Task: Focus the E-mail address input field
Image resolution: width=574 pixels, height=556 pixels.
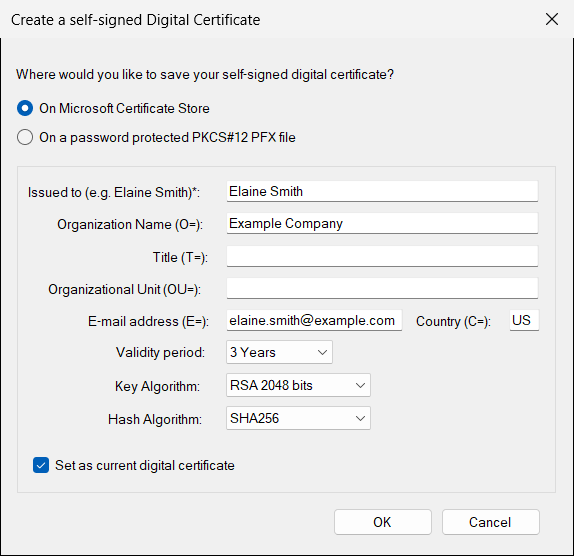Action: pyautogui.click(x=314, y=320)
